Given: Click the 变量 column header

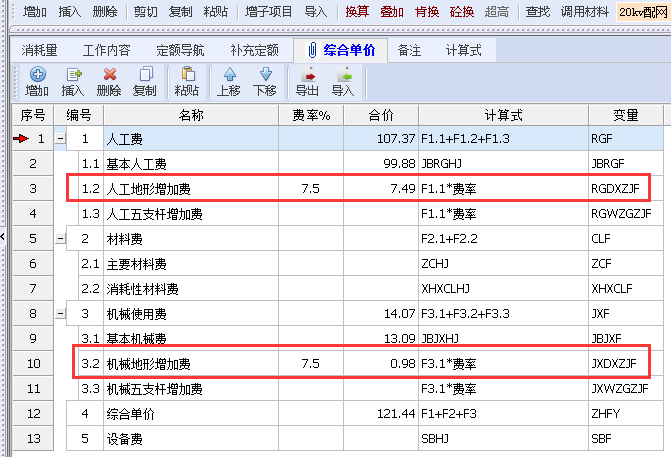Looking at the screenshot, I should pos(626,115).
